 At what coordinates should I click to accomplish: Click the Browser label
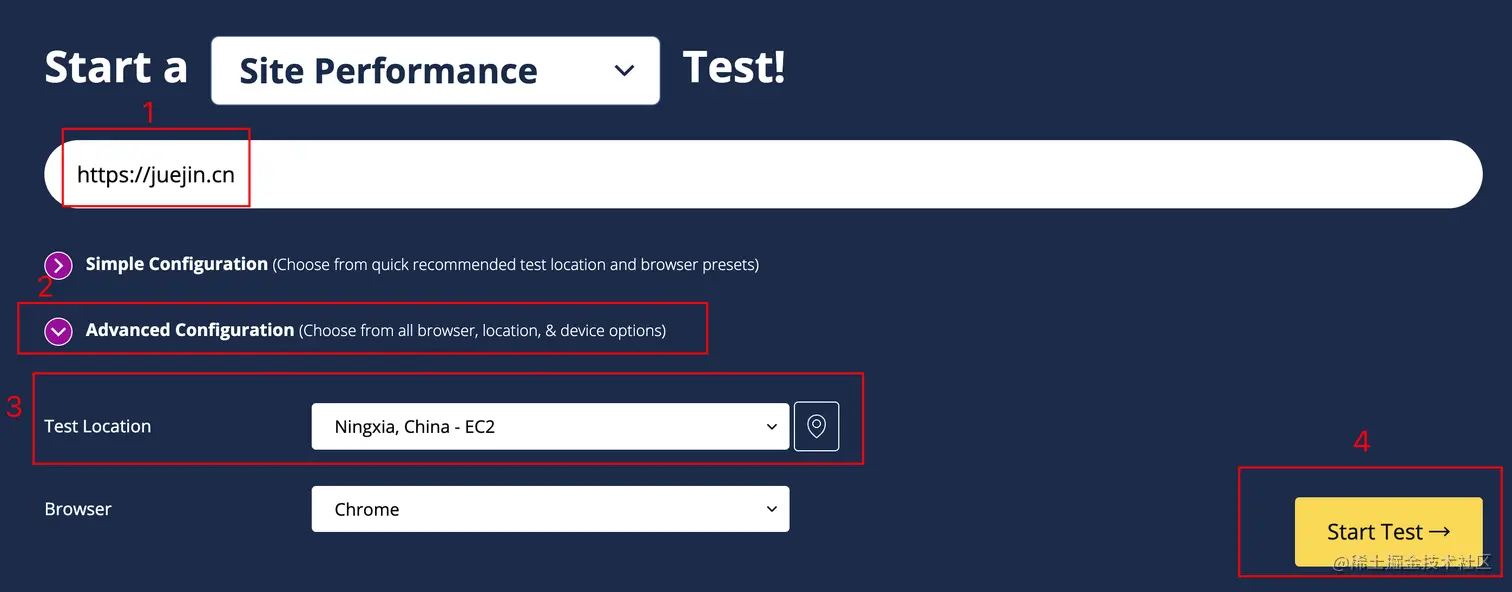point(78,509)
